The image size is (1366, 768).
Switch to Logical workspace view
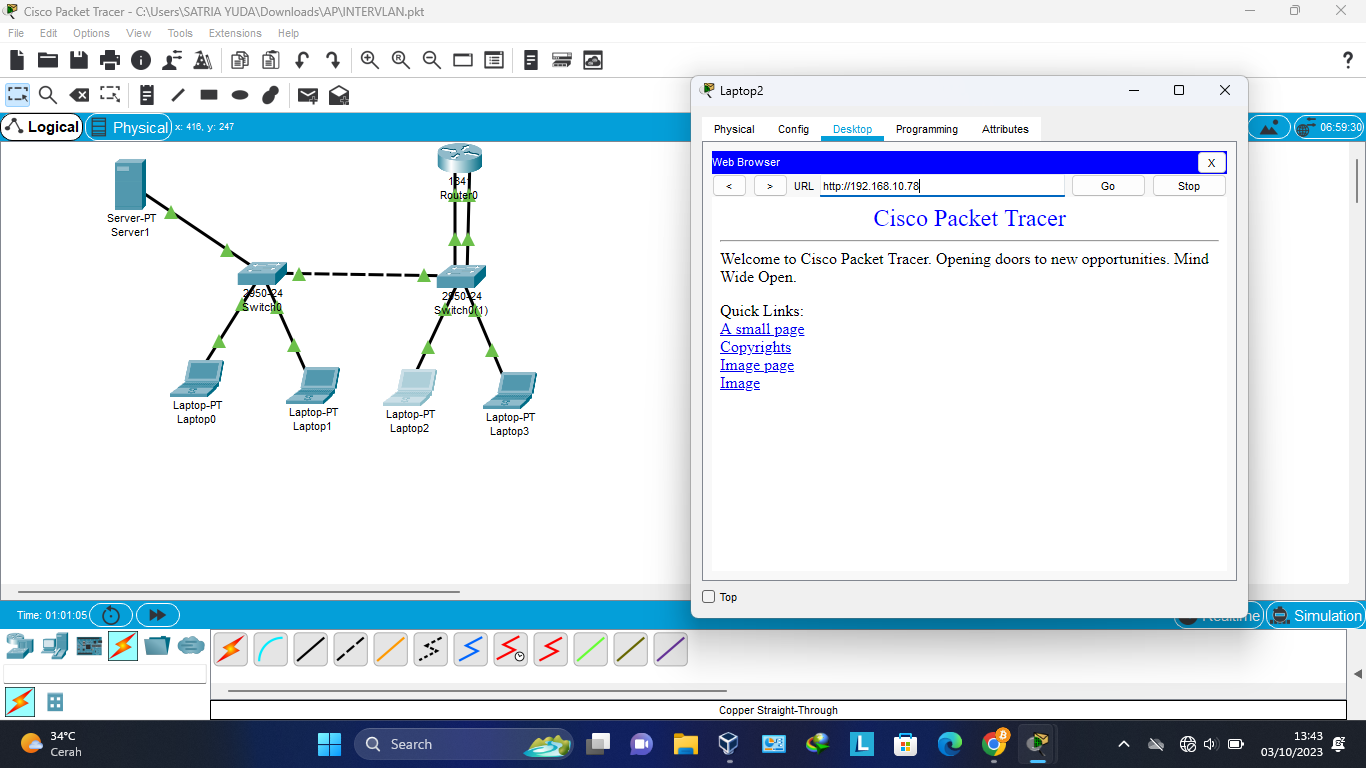click(42, 127)
